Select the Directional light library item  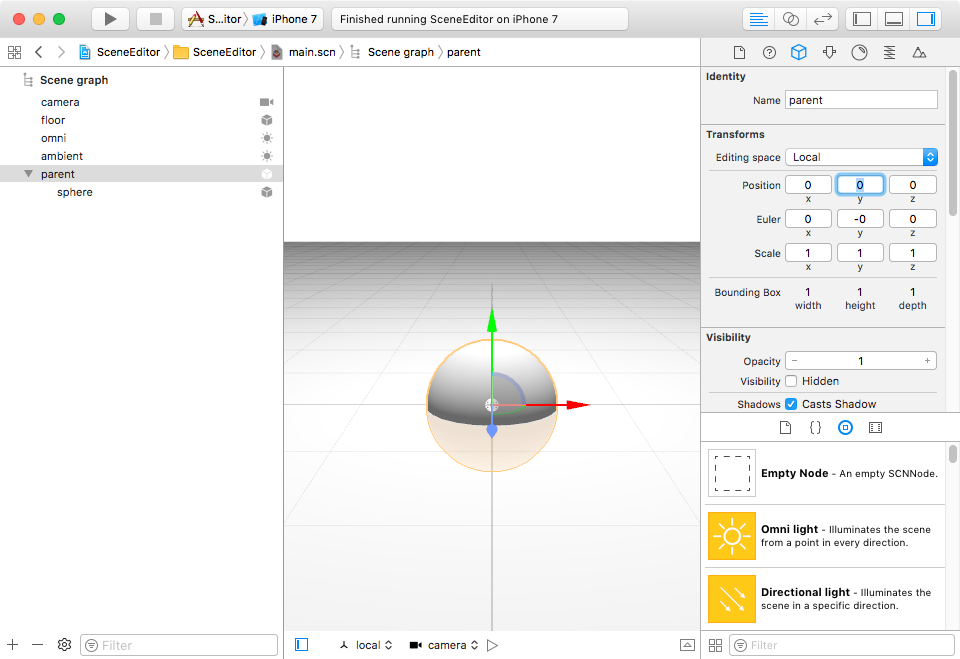[x=826, y=598]
